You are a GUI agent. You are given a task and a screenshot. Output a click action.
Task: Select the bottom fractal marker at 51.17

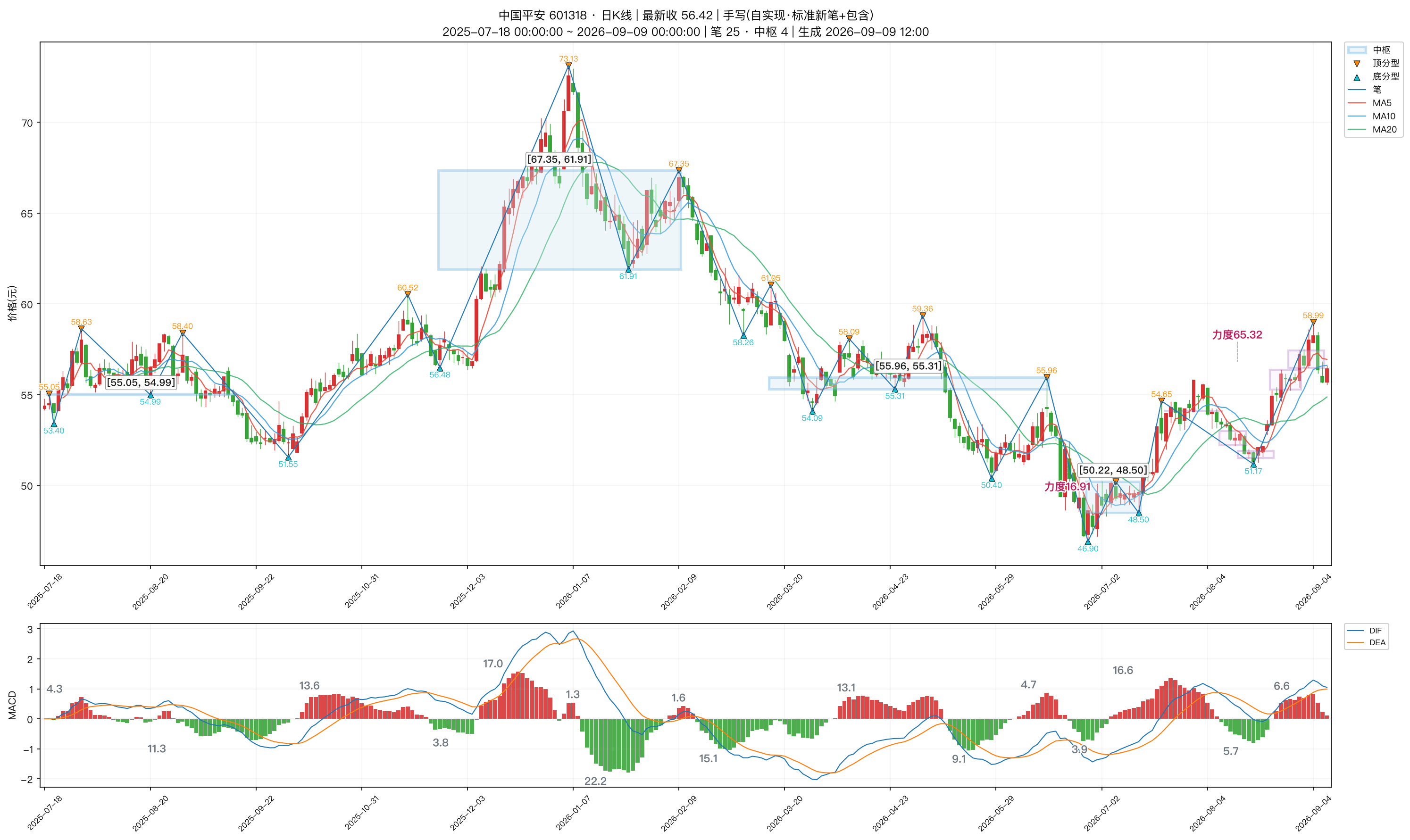pos(1253,464)
